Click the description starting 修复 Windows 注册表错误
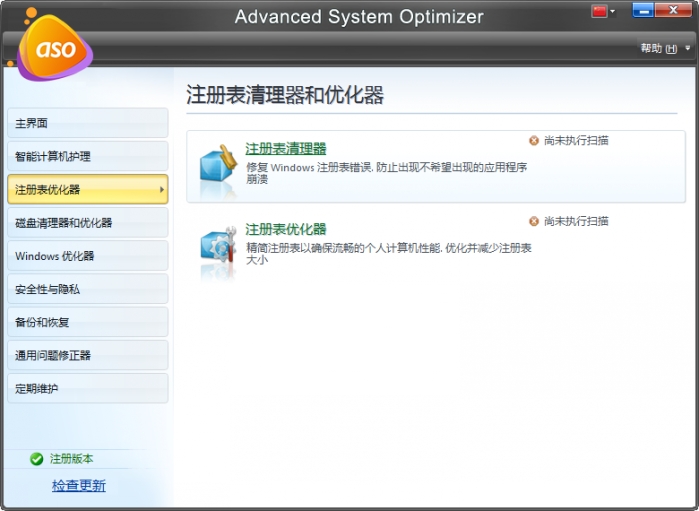The width and height of the screenshot is (699, 511). click(387, 173)
